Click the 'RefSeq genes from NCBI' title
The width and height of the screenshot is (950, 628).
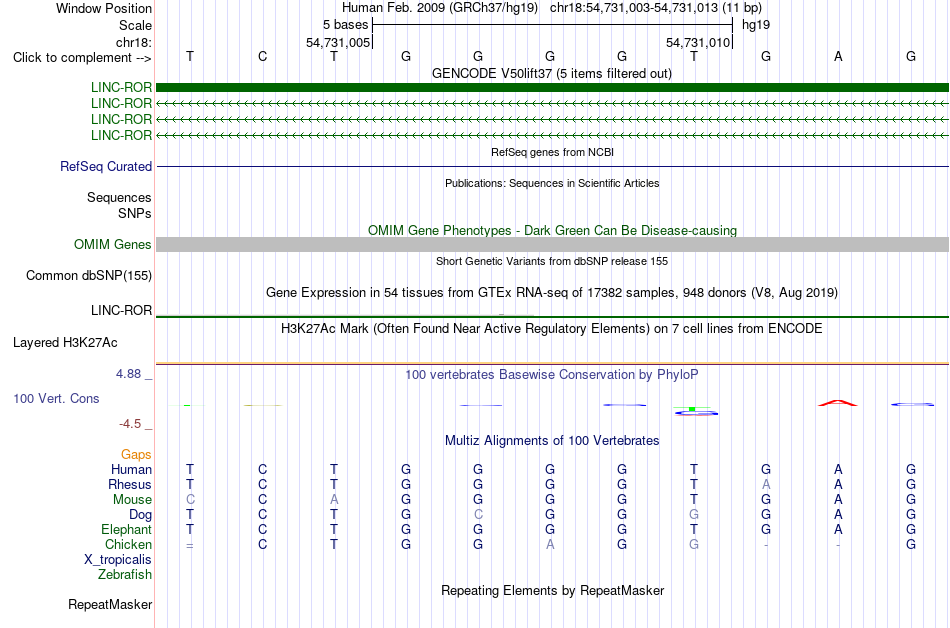[552, 153]
